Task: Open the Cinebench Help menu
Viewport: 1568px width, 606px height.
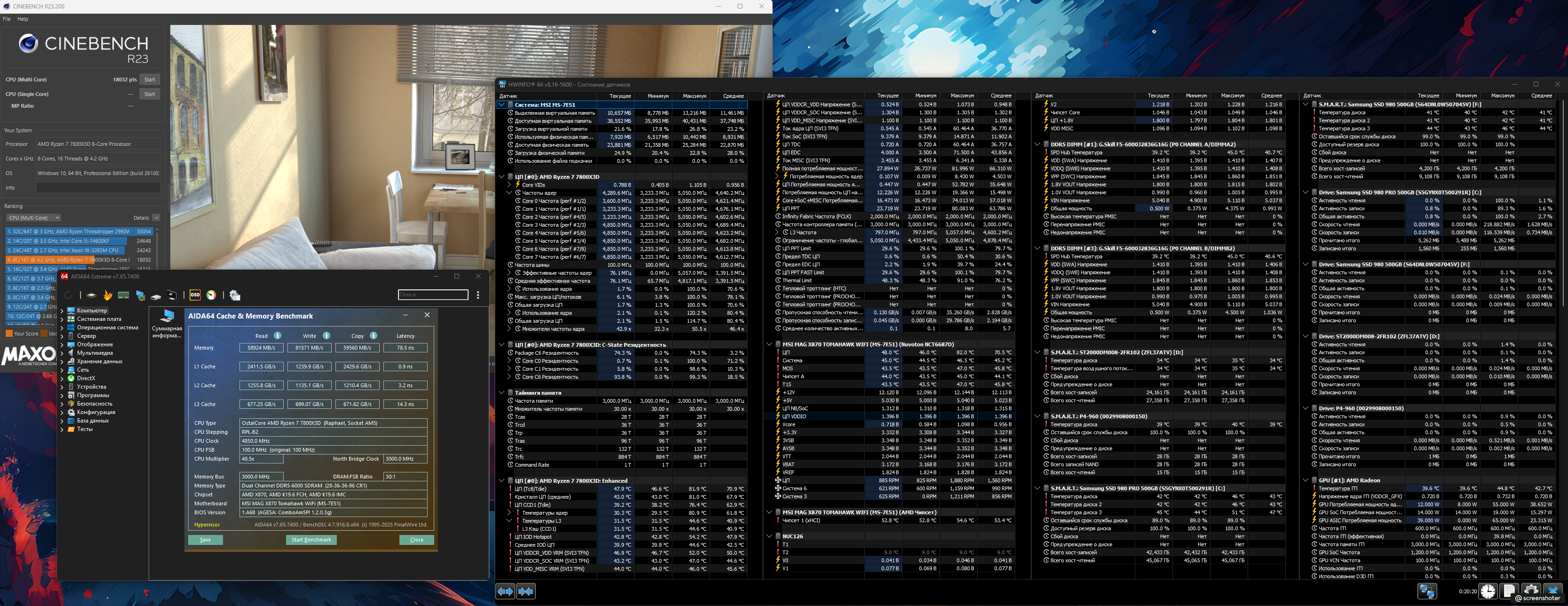Action: [x=23, y=19]
